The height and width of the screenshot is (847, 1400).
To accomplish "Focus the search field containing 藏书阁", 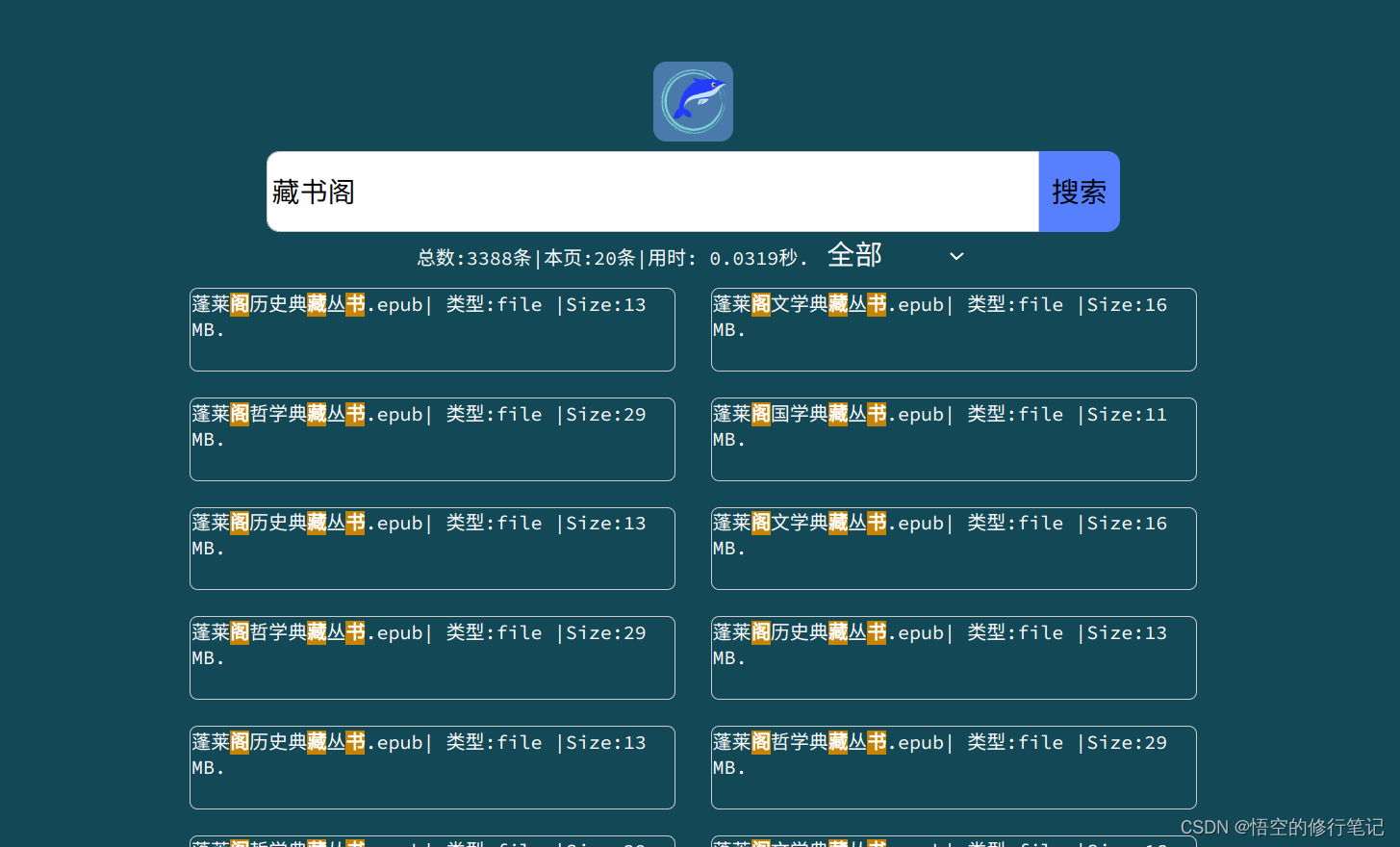I will pos(652,192).
